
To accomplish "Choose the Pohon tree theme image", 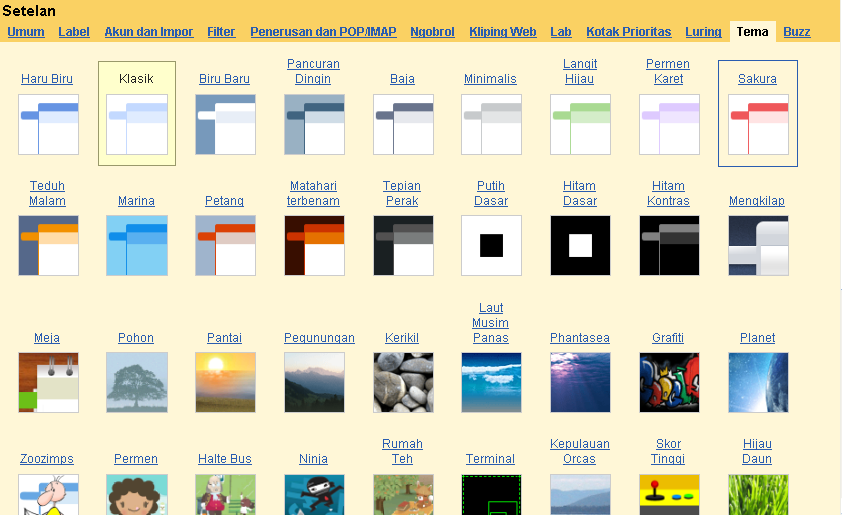I will pos(137,382).
